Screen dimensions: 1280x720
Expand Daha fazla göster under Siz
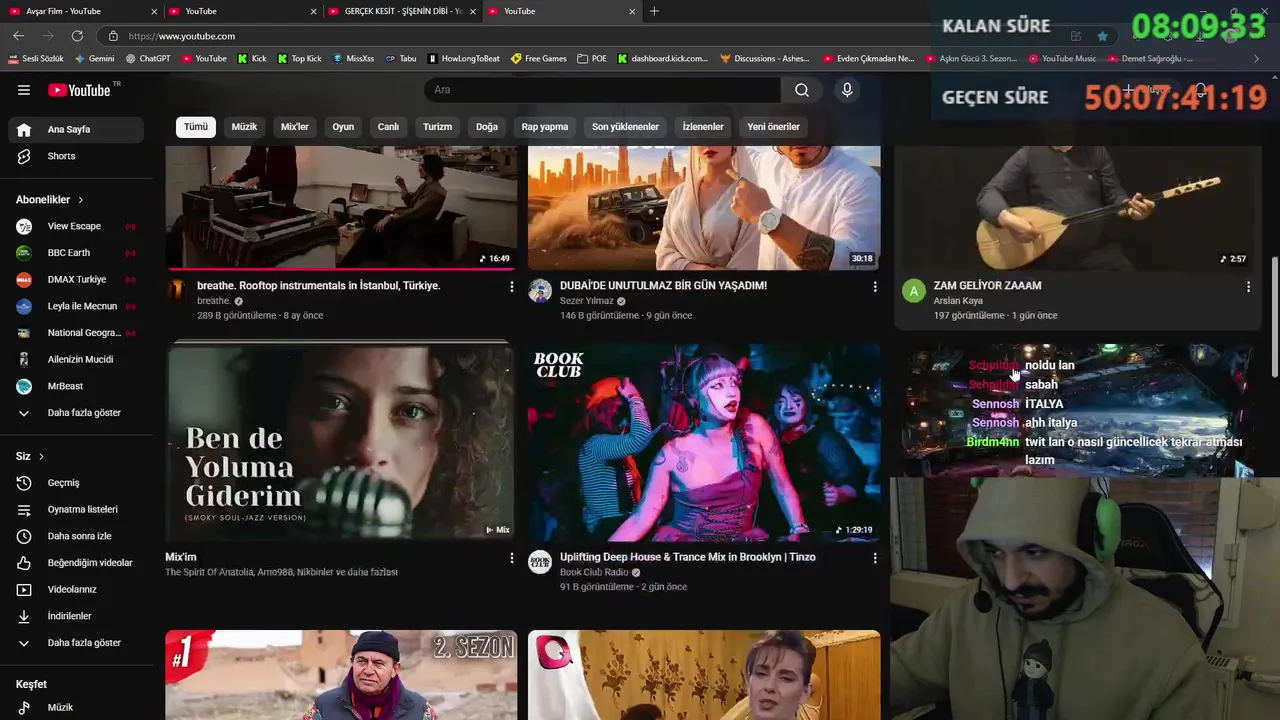76,643
